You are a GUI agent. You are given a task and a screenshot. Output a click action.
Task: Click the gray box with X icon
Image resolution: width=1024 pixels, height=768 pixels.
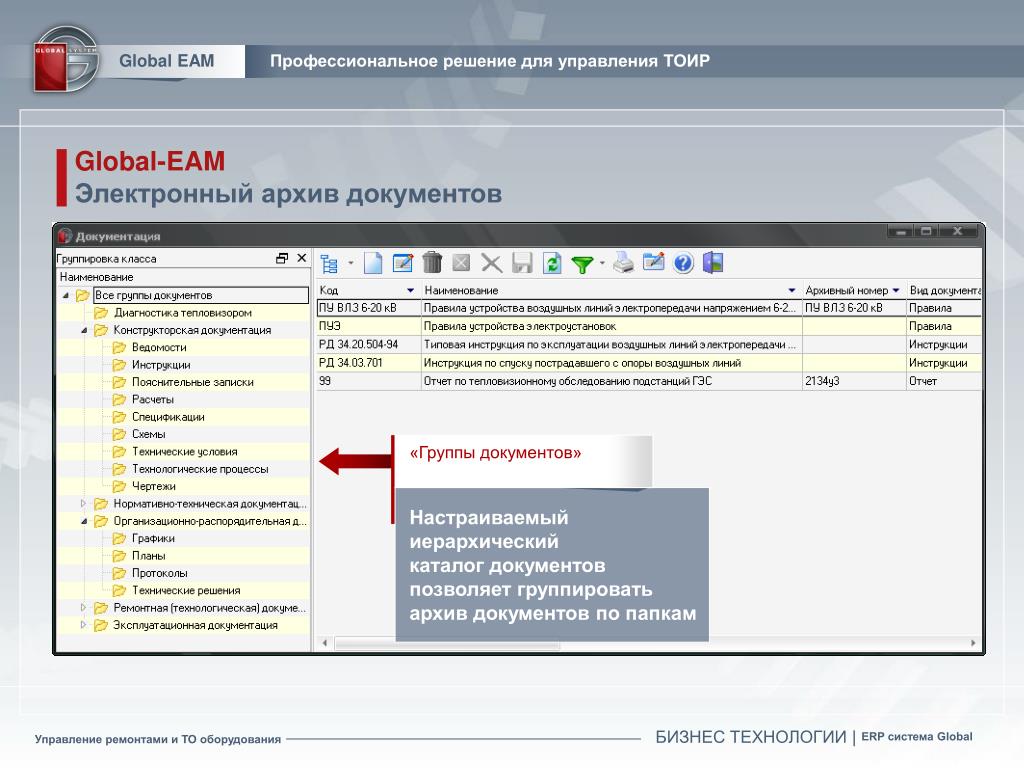pos(461,263)
